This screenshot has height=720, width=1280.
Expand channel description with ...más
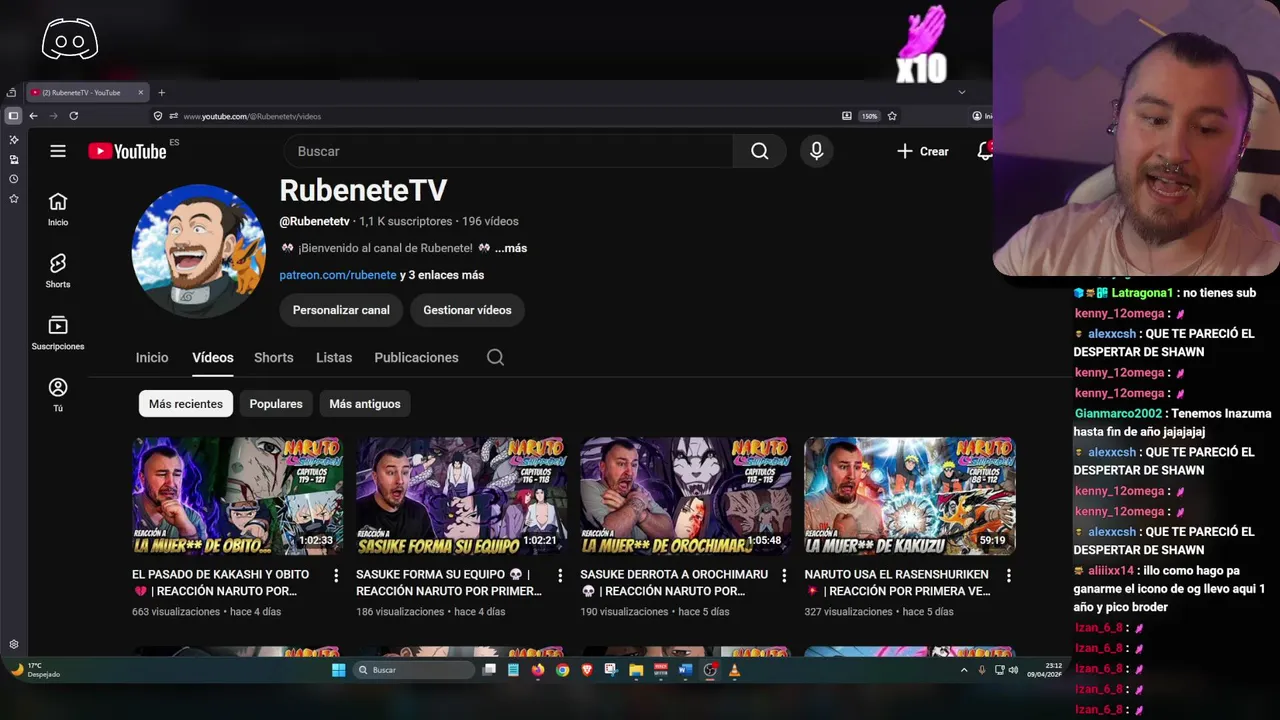coord(511,248)
